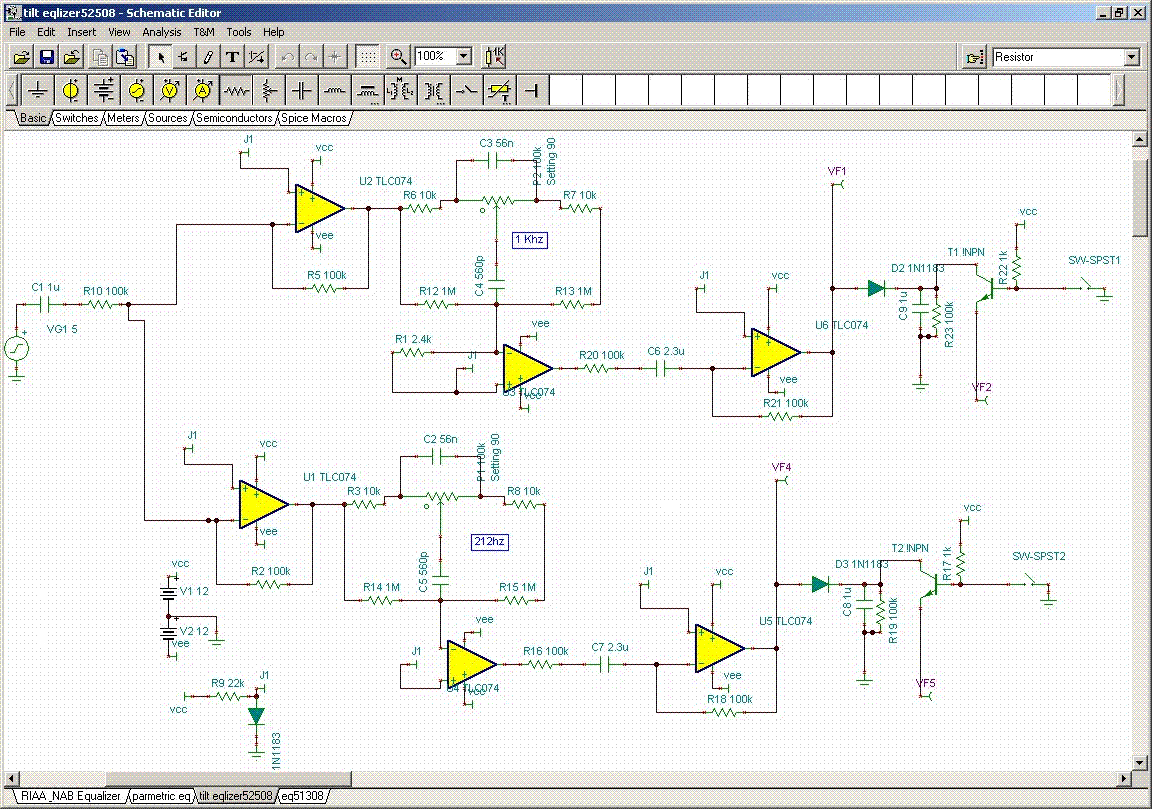Select the Text (T) tool
The image size is (1152, 809).
point(232,57)
